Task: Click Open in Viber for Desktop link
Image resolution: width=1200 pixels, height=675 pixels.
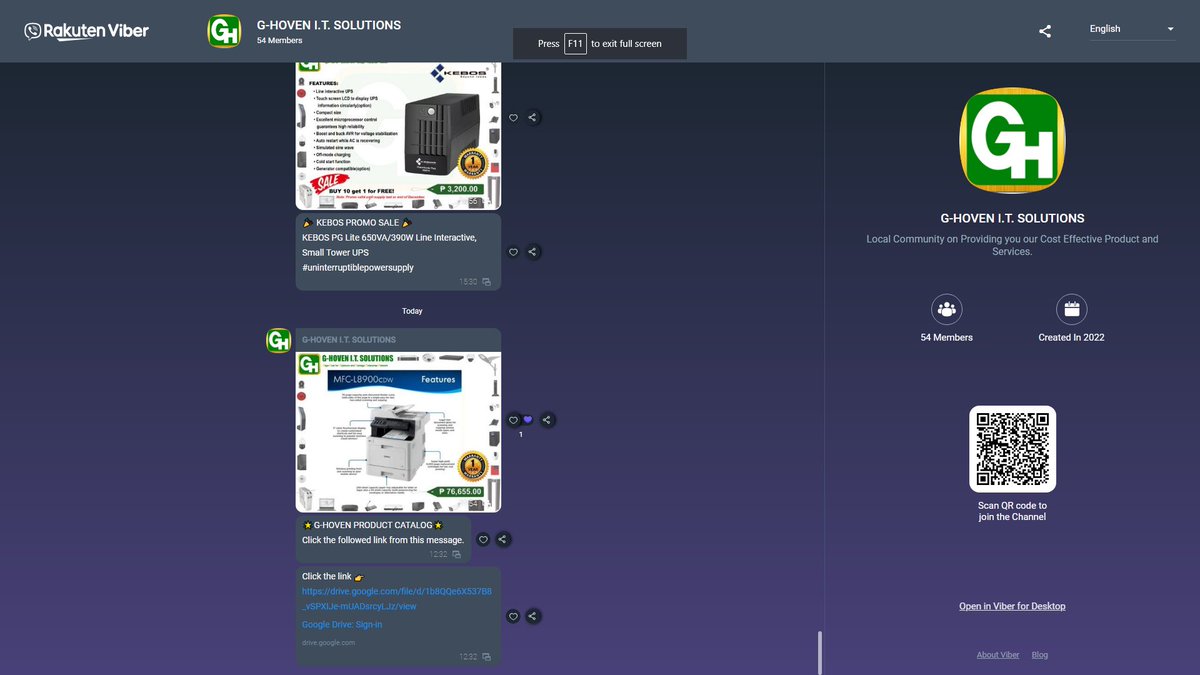Action: [1012, 606]
